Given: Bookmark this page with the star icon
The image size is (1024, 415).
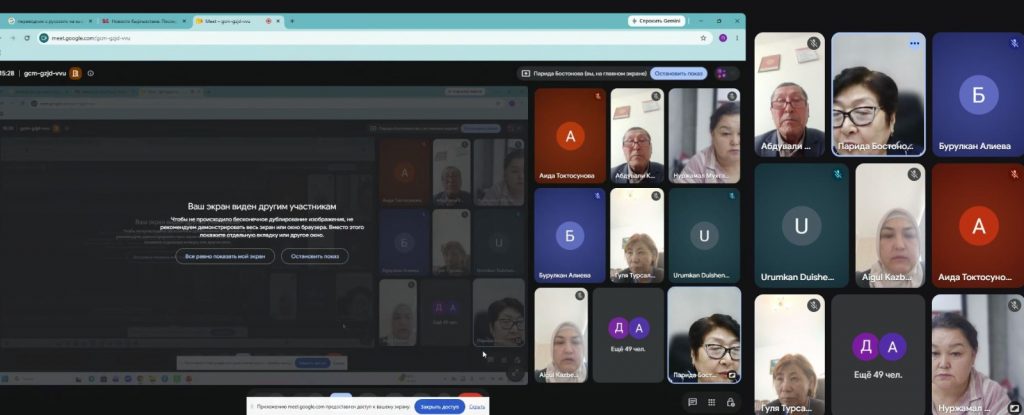Looking at the screenshot, I should pyautogui.click(x=703, y=38).
